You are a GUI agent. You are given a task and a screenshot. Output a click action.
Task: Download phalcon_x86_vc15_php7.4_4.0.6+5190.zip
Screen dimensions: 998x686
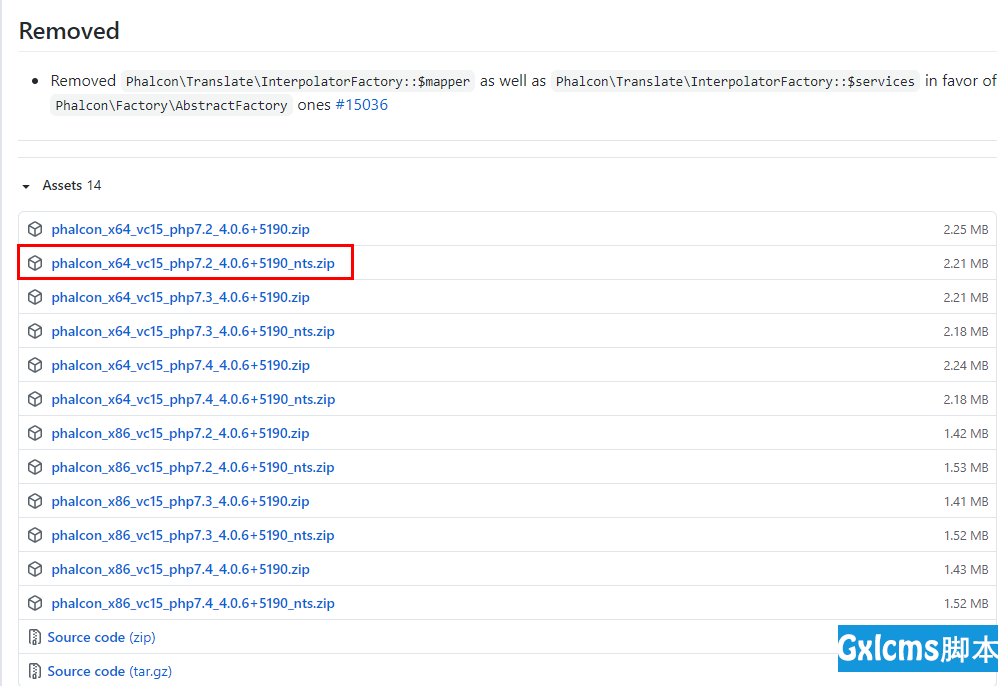point(181,570)
